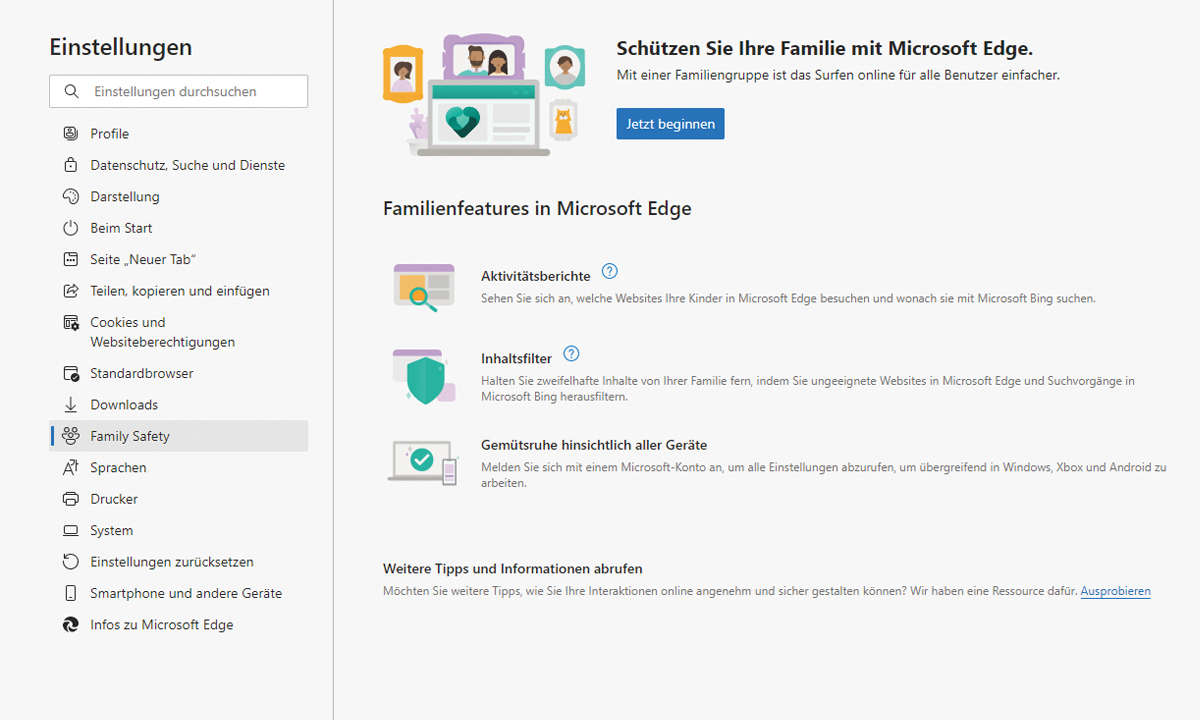The width and height of the screenshot is (1200, 720).
Task: Open help icon next to Inhaltsfilter
Action: click(571, 354)
